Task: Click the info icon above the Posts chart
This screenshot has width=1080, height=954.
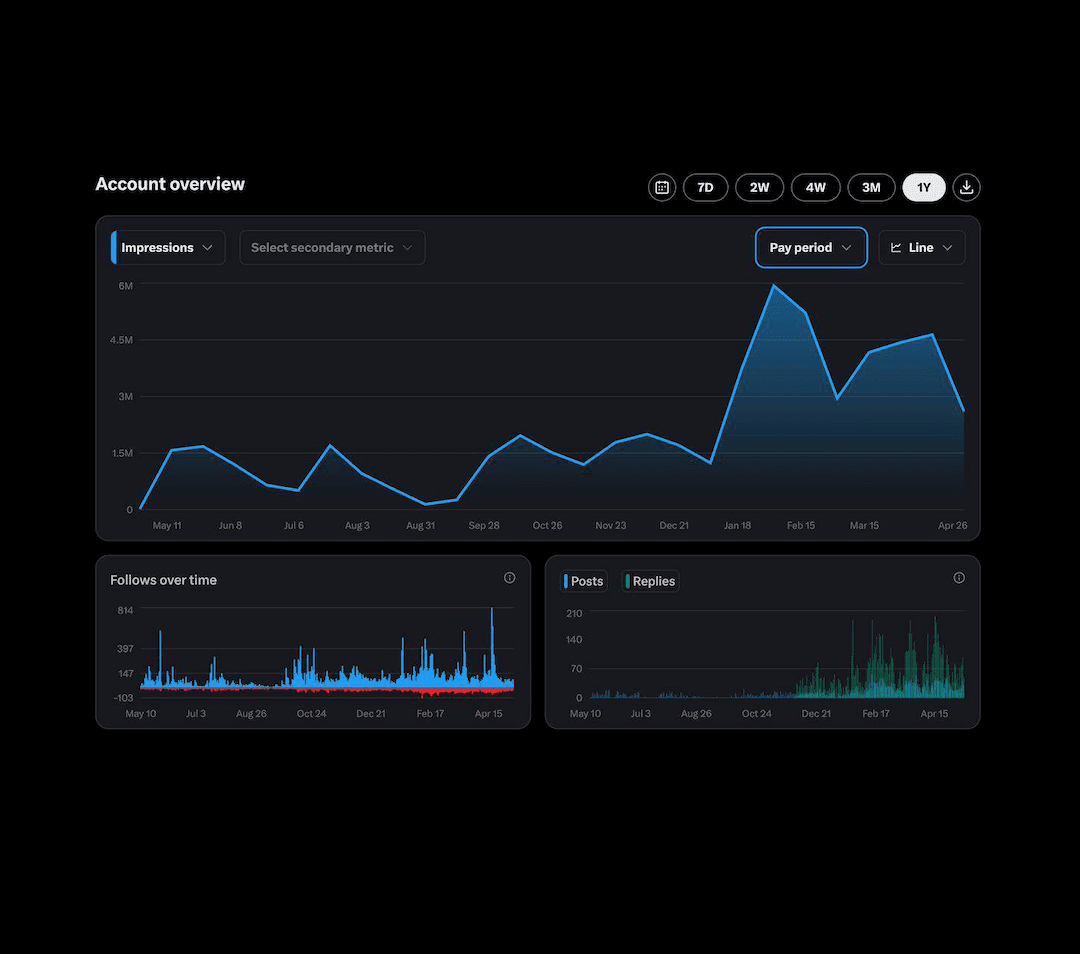Action: (959, 577)
